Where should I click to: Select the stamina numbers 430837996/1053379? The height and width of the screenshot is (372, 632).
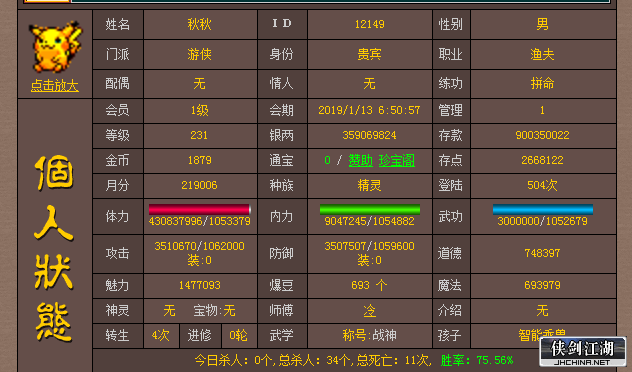(x=200, y=221)
